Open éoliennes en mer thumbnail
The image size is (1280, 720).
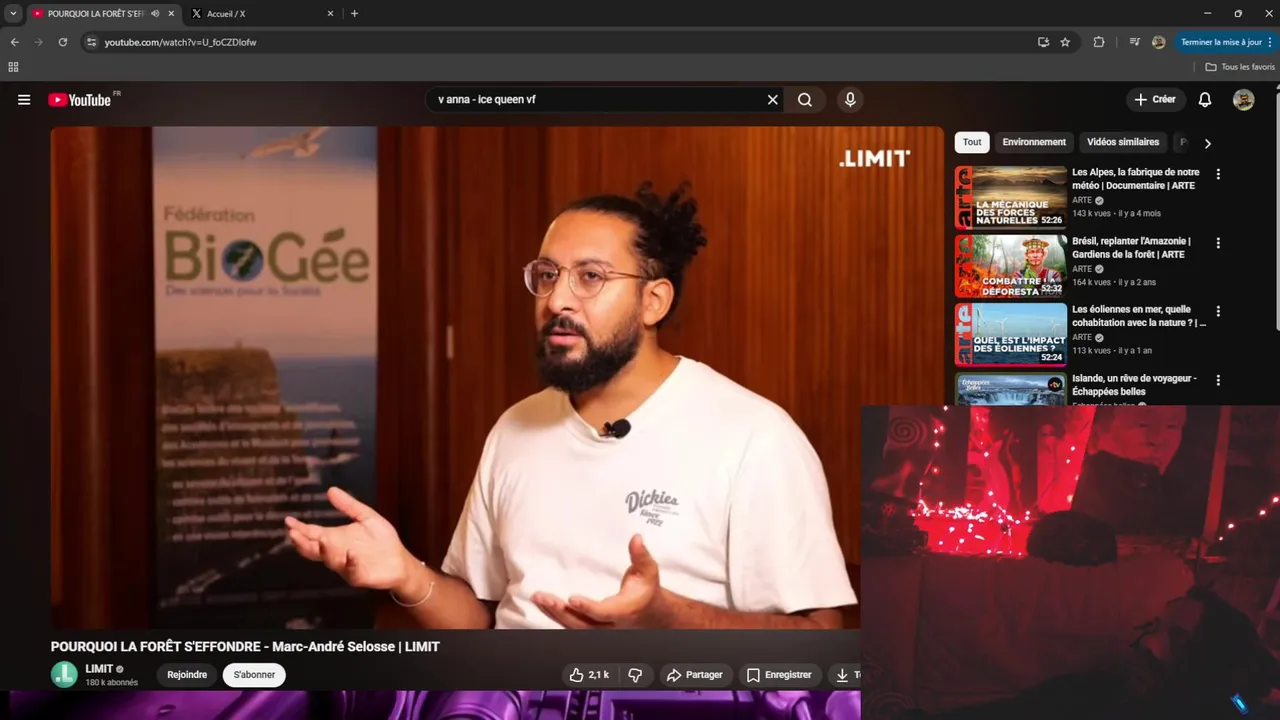pyautogui.click(x=1010, y=334)
